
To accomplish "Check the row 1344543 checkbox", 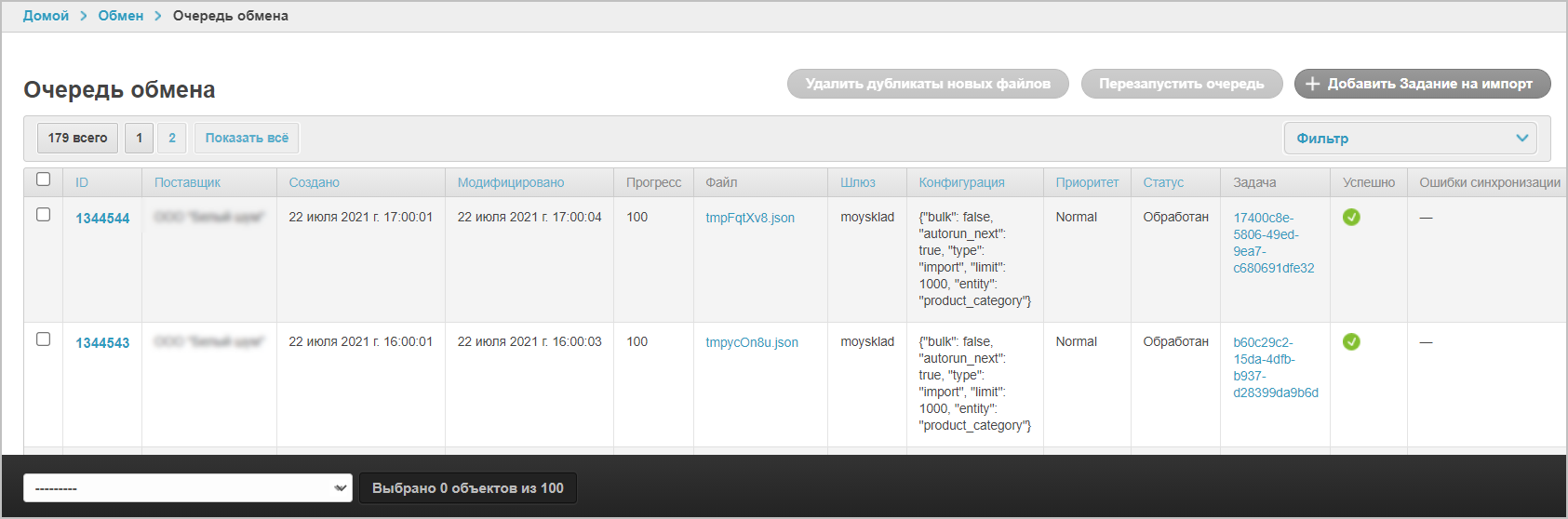I will (43, 339).
